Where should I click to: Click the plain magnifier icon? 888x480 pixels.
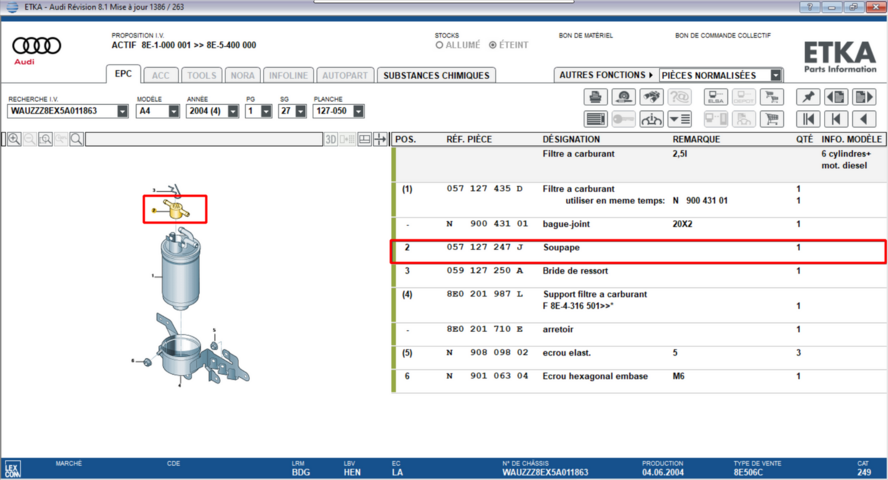(x=76, y=139)
